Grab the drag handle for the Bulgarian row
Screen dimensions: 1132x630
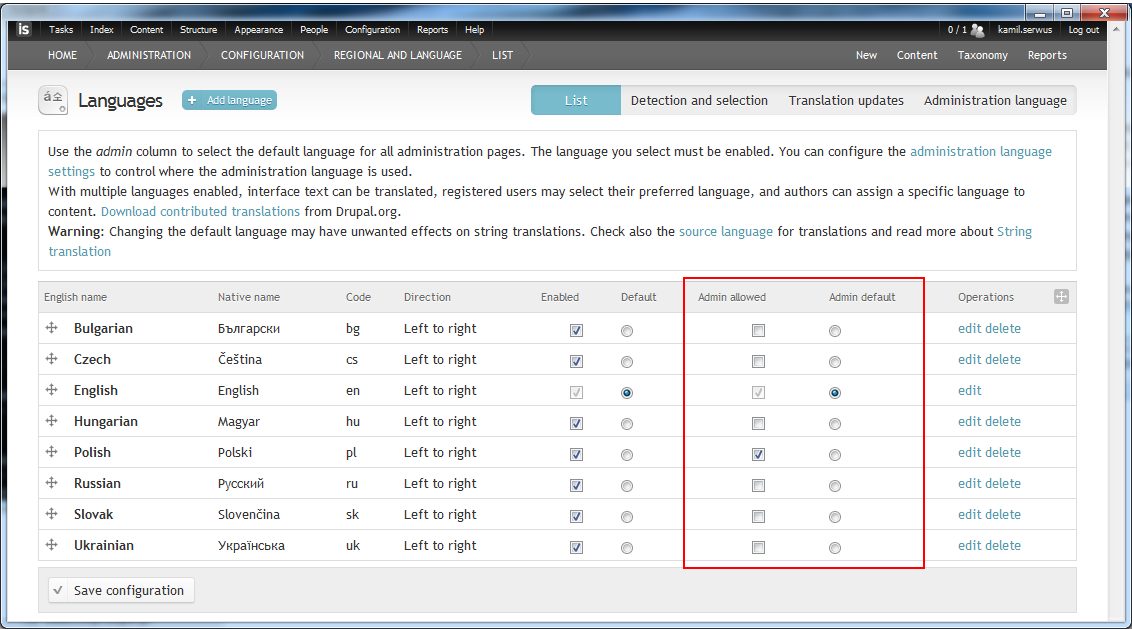coord(52,328)
